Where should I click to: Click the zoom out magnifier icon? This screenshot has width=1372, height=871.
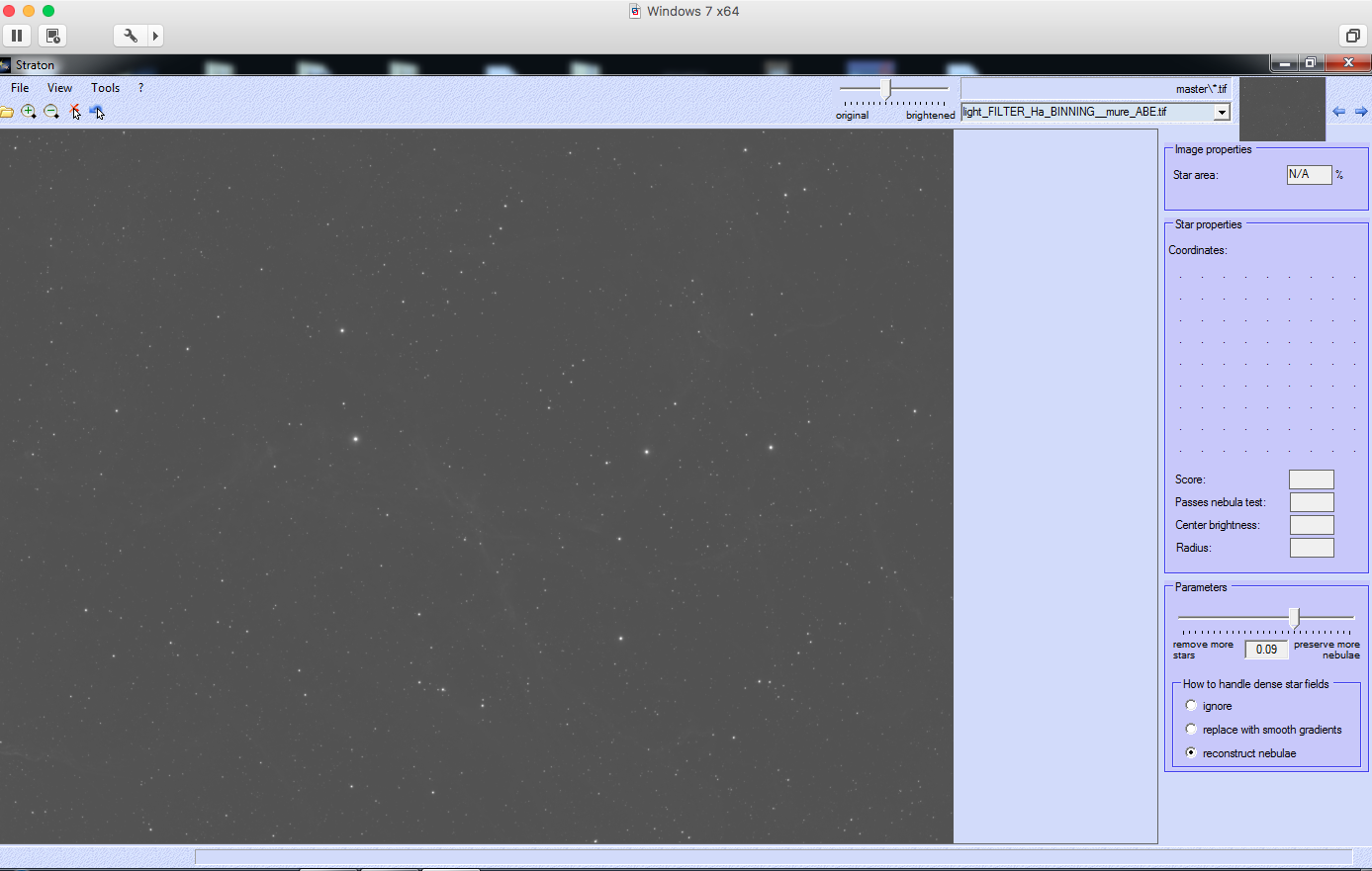51,112
